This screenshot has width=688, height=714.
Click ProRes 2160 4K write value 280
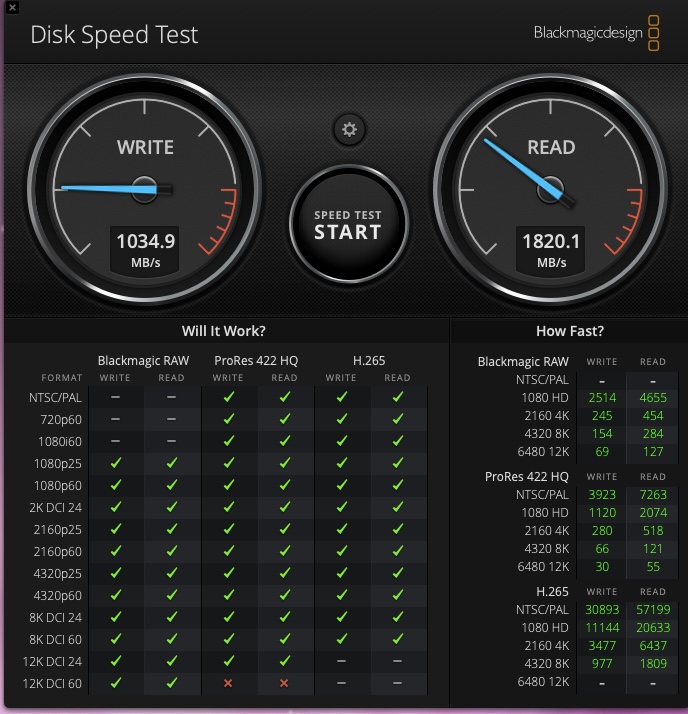[602, 530]
